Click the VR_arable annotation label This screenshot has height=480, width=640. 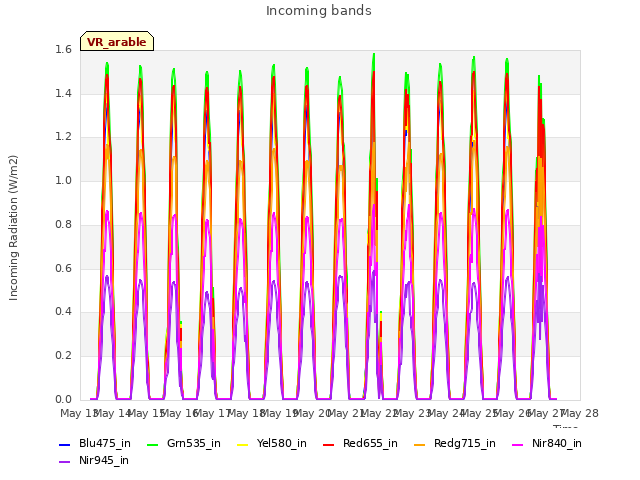tap(117, 42)
